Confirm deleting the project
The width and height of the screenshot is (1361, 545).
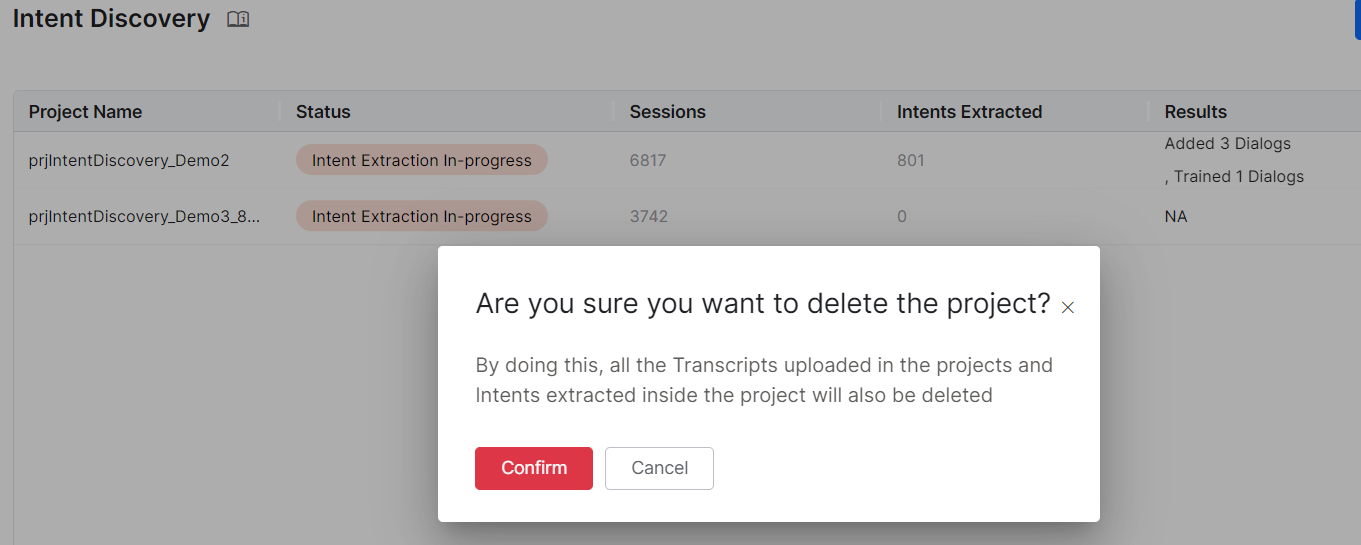534,468
